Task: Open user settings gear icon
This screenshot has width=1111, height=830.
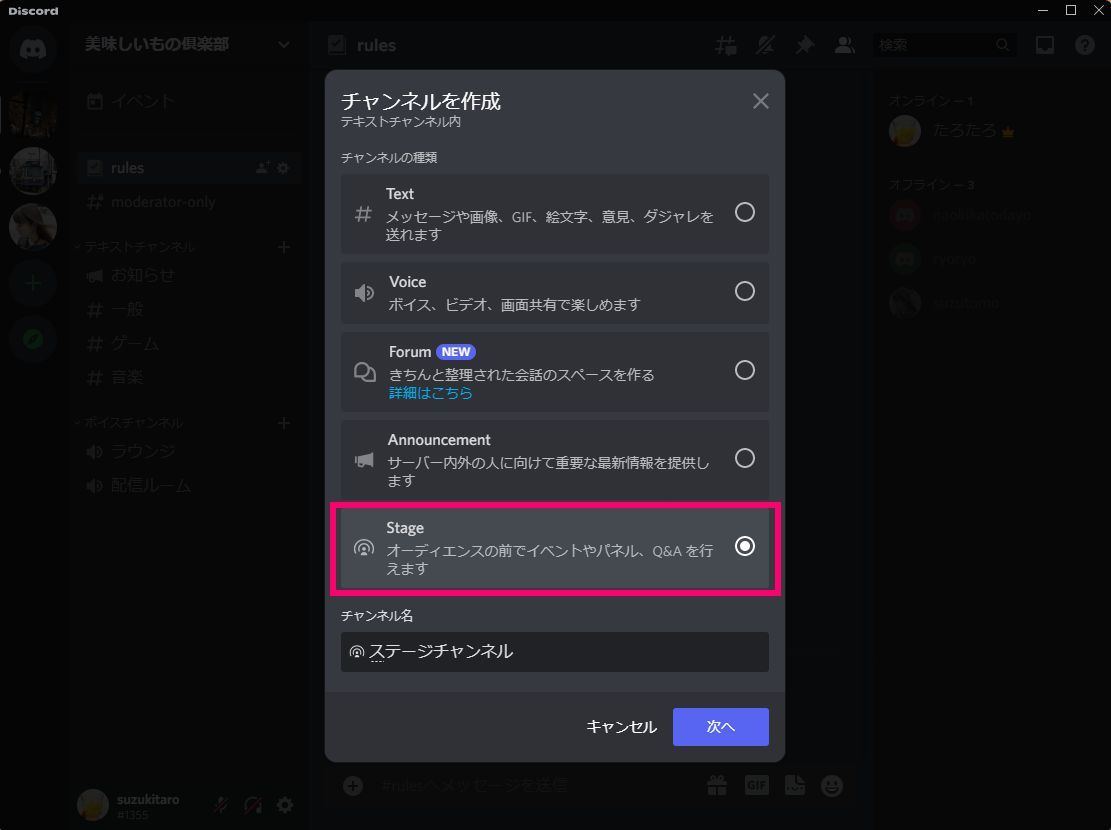Action: [x=285, y=805]
